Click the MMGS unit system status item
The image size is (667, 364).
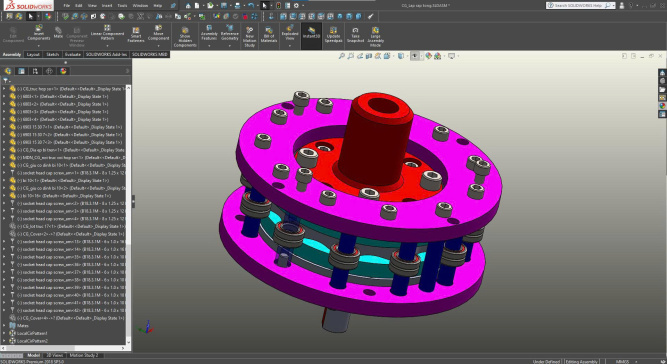coord(622,361)
